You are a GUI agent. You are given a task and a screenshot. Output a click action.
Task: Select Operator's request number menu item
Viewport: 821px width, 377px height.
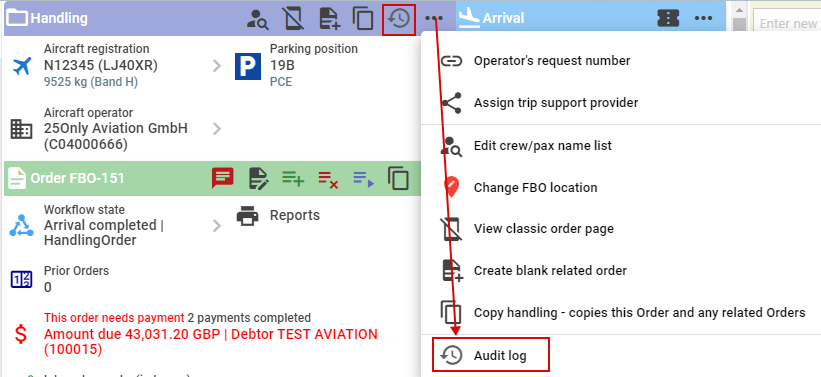tap(621, 61)
